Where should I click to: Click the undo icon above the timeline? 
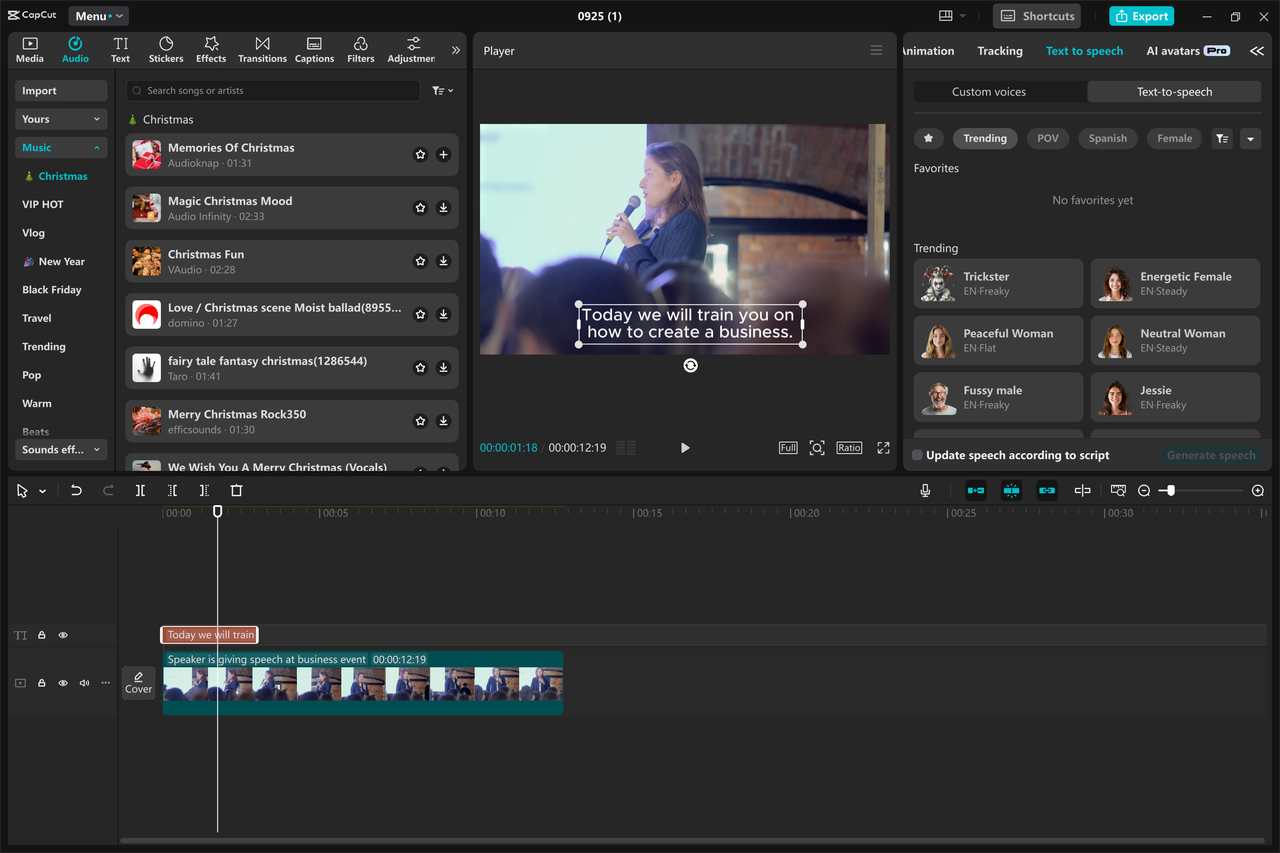pyautogui.click(x=76, y=490)
